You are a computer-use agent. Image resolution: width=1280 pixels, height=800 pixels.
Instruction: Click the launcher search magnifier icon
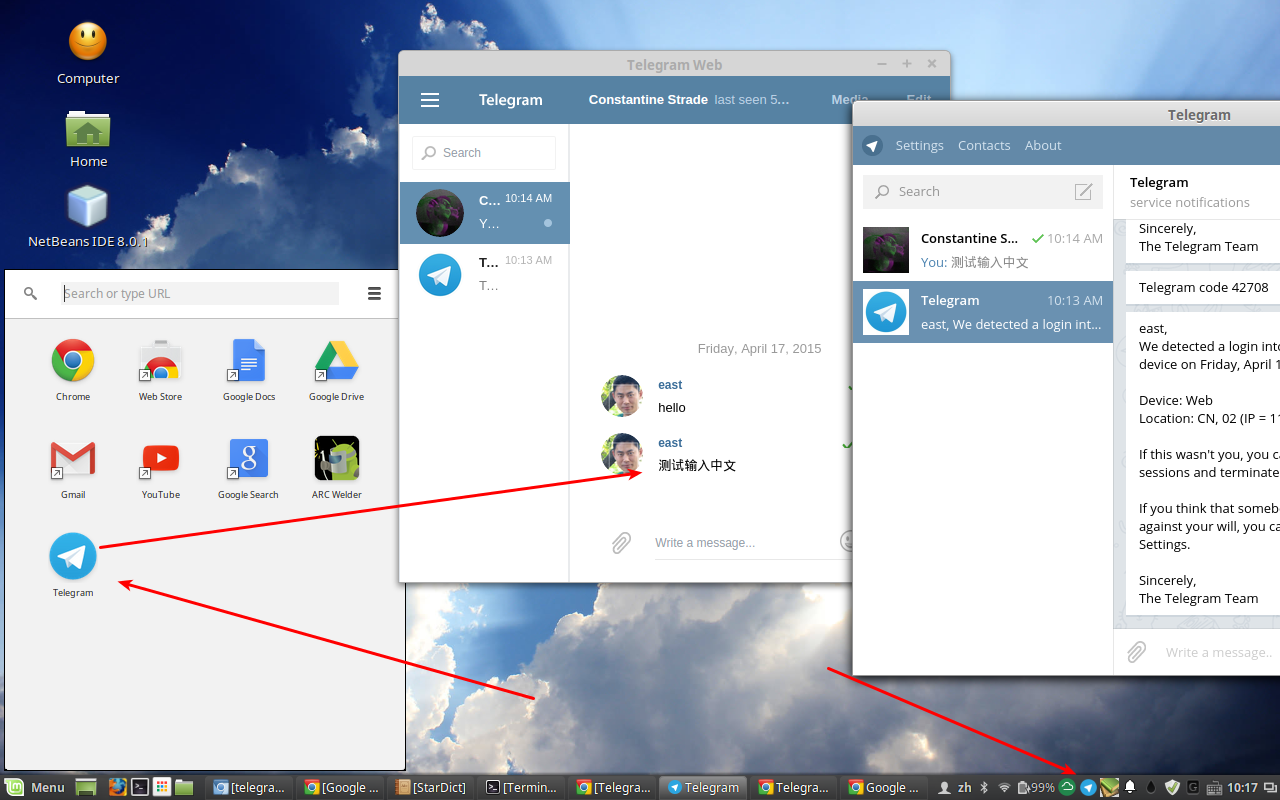click(x=31, y=293)
